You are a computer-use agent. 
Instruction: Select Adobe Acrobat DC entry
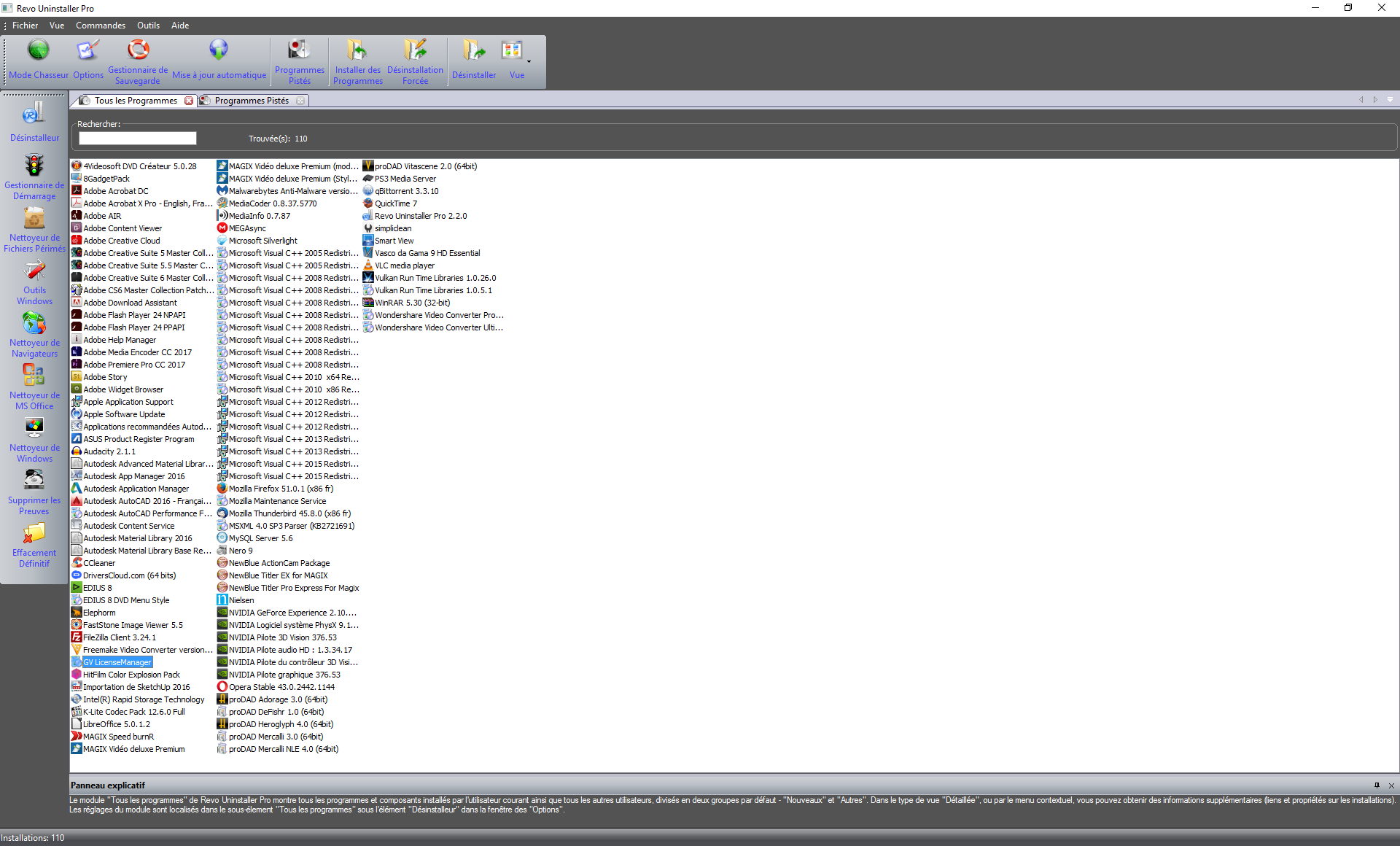pos(109,191)
